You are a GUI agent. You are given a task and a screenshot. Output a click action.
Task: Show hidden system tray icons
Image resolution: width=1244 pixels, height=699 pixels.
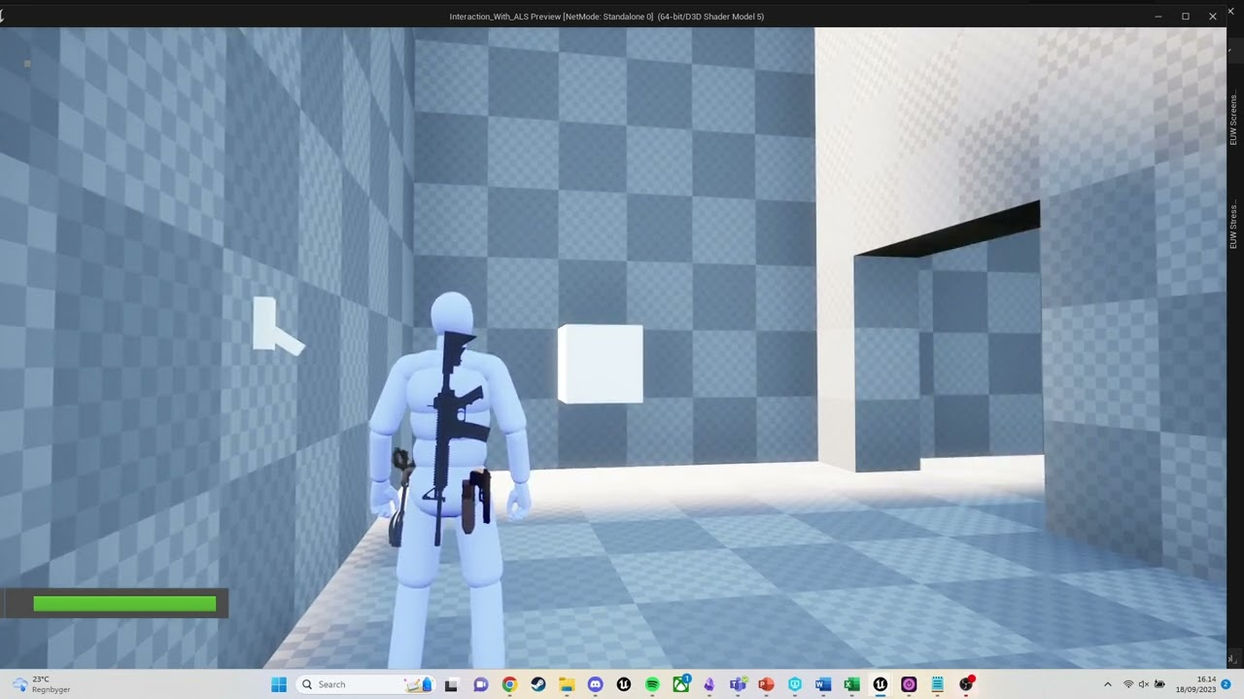pyautogui.click(x=1107, y=685)
